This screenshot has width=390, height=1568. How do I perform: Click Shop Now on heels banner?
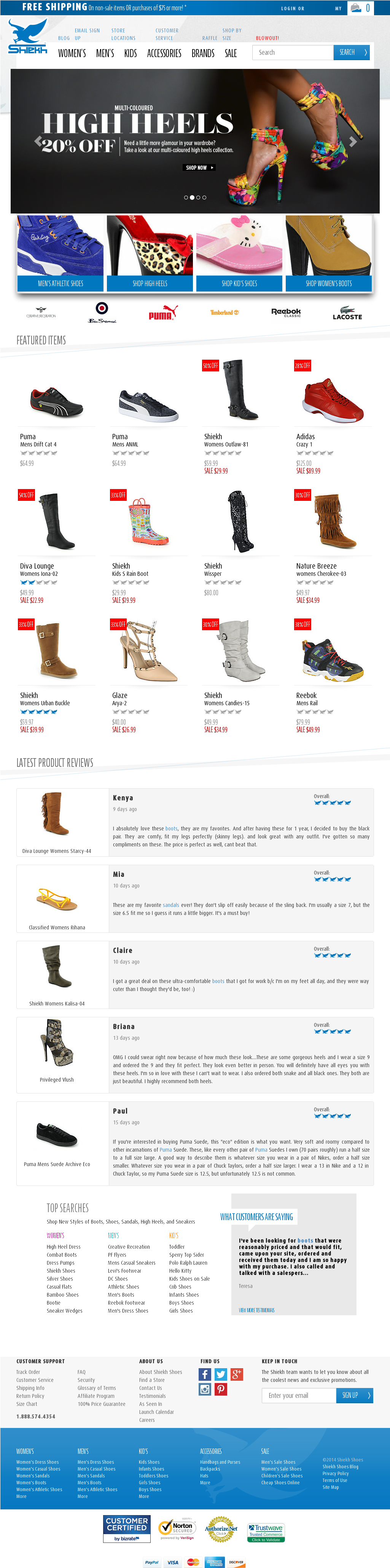(x=199, y=167)
